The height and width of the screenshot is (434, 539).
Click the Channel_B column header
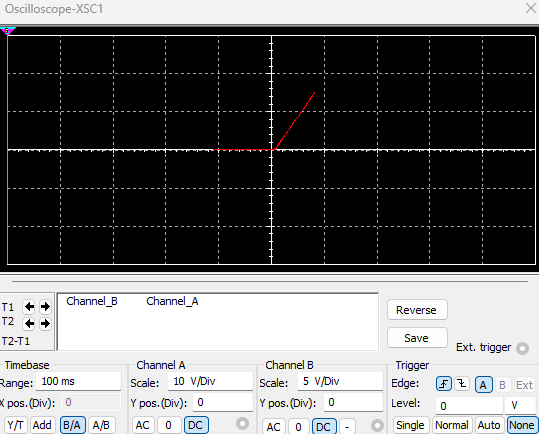pyautogui.click(x=92, y=301)
